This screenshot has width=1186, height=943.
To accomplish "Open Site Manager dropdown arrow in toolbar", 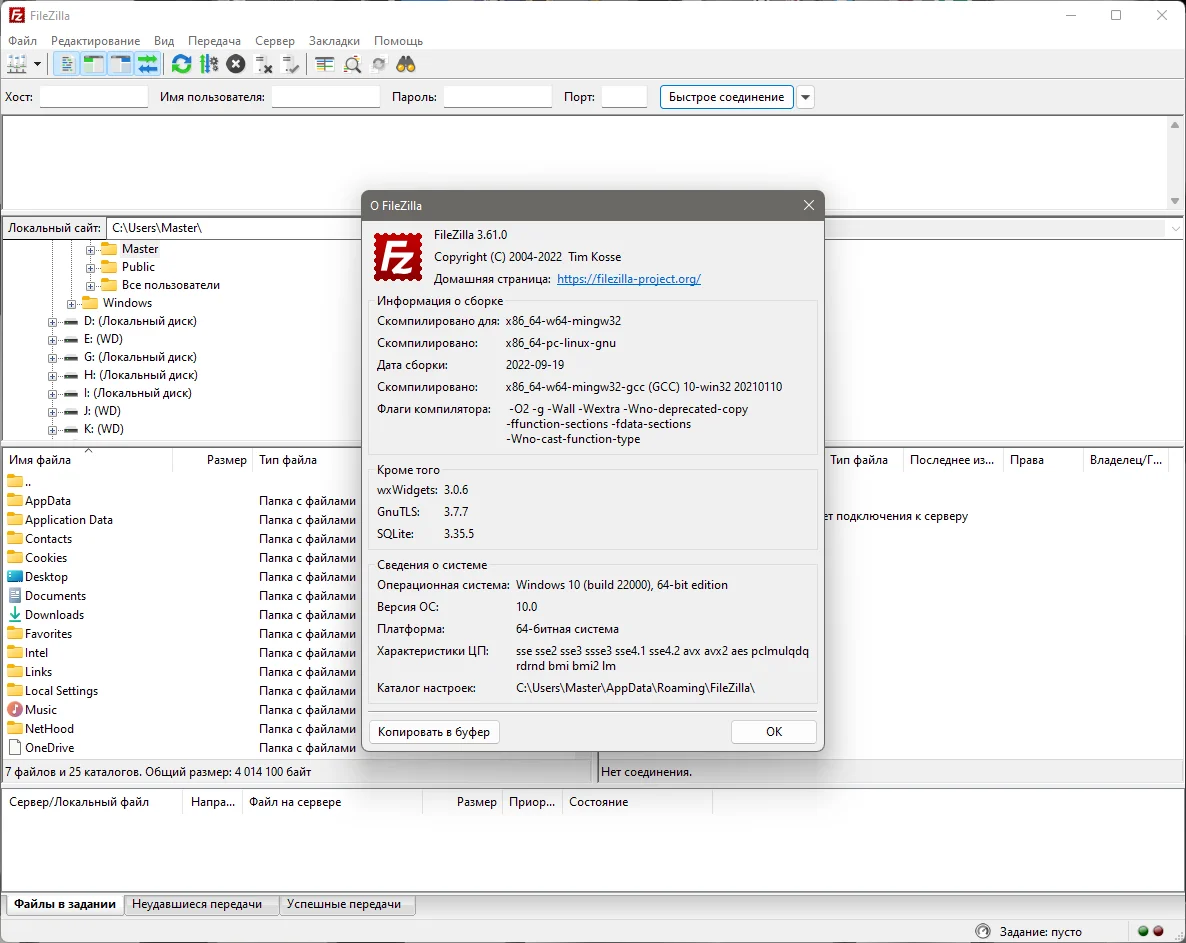I will [37, 64].
